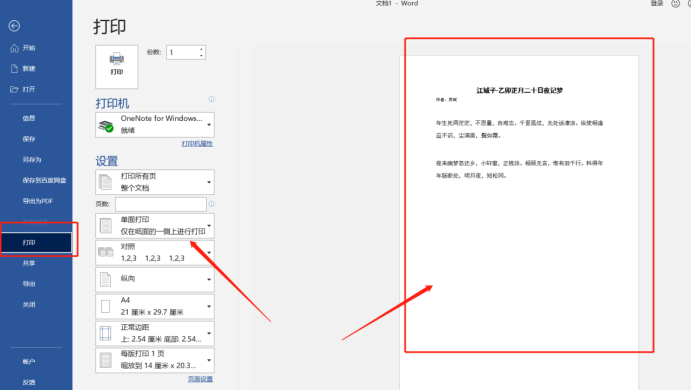The image size is (691, 390).
Task: Click the OneNote printer status icon
Action: pos(106,126)
